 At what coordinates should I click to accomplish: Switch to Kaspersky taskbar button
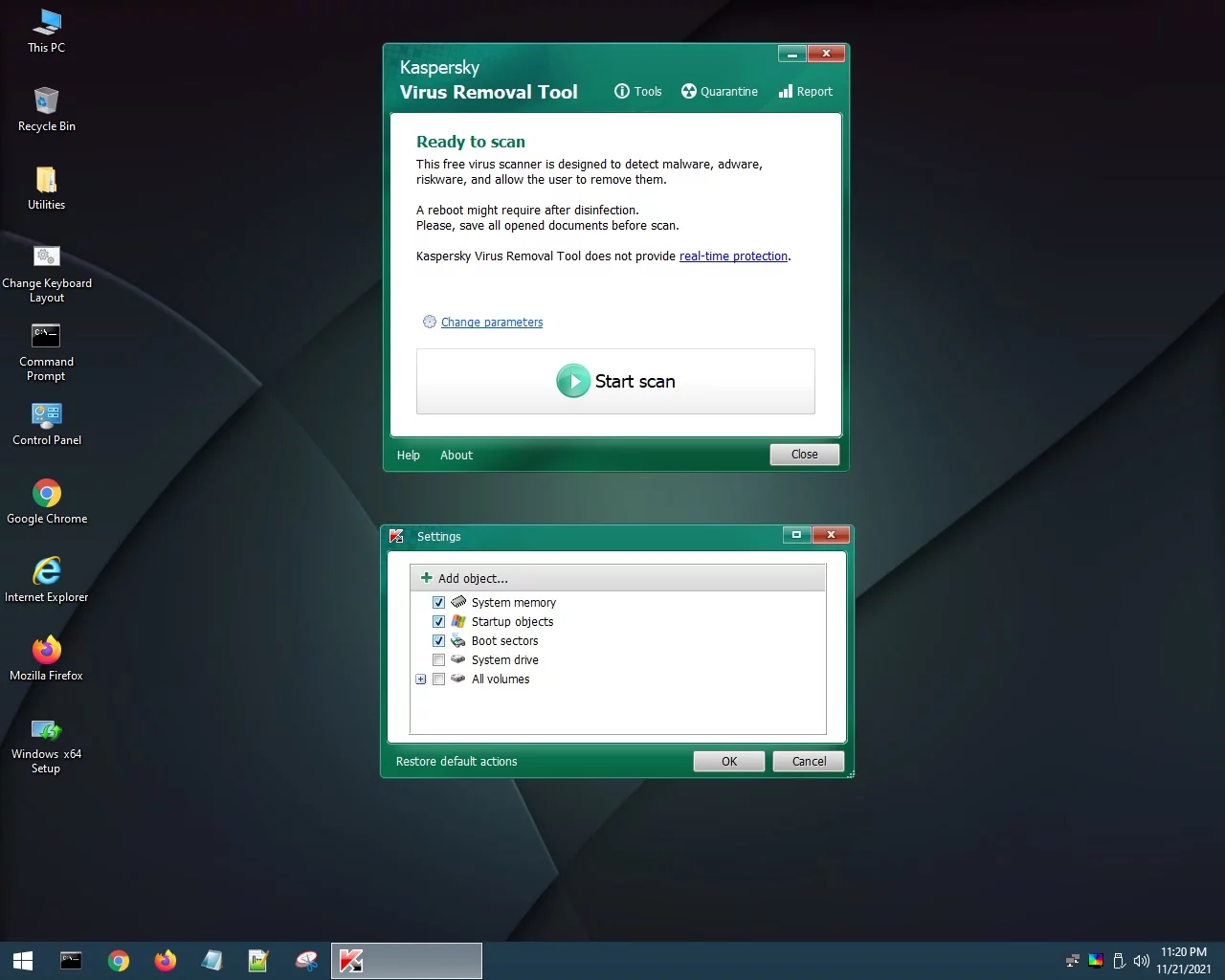point(407,961)
